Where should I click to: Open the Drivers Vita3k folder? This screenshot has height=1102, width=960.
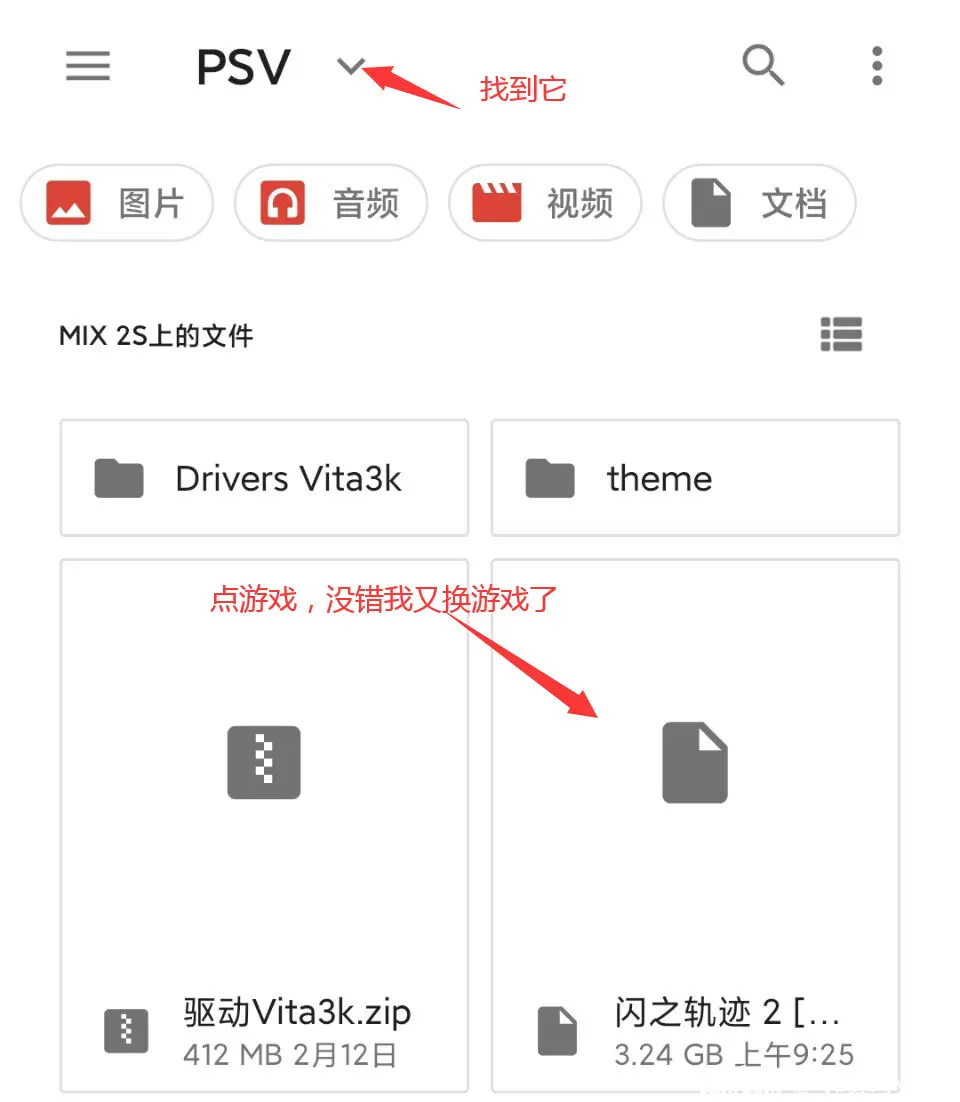tap(264, 478)
